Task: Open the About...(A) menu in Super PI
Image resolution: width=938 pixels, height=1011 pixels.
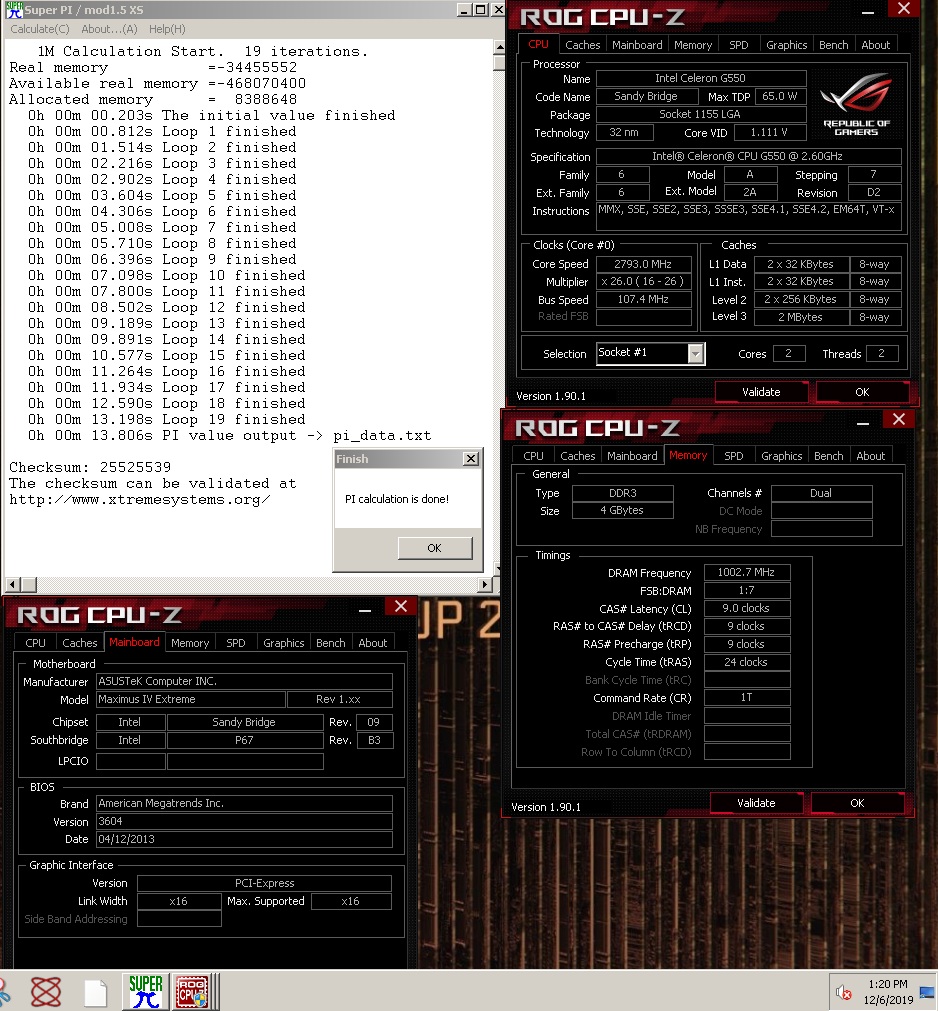Action: point(109,29)
